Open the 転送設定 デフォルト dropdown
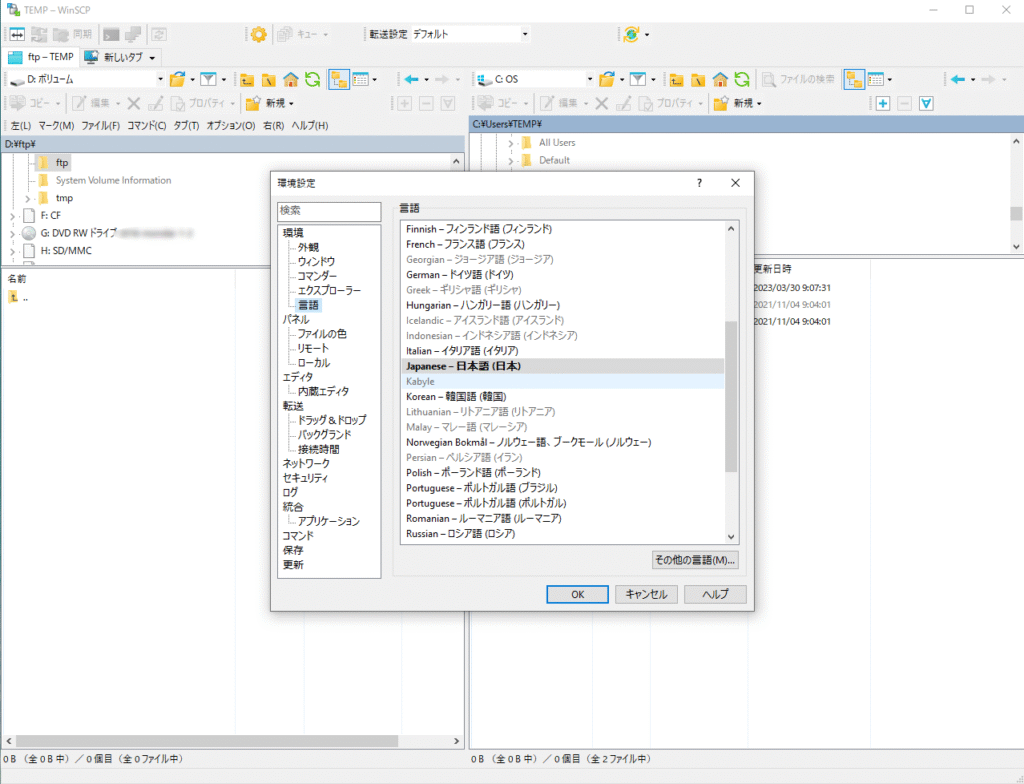This screenshot has width=1024, height=784. tap(525, 34)
